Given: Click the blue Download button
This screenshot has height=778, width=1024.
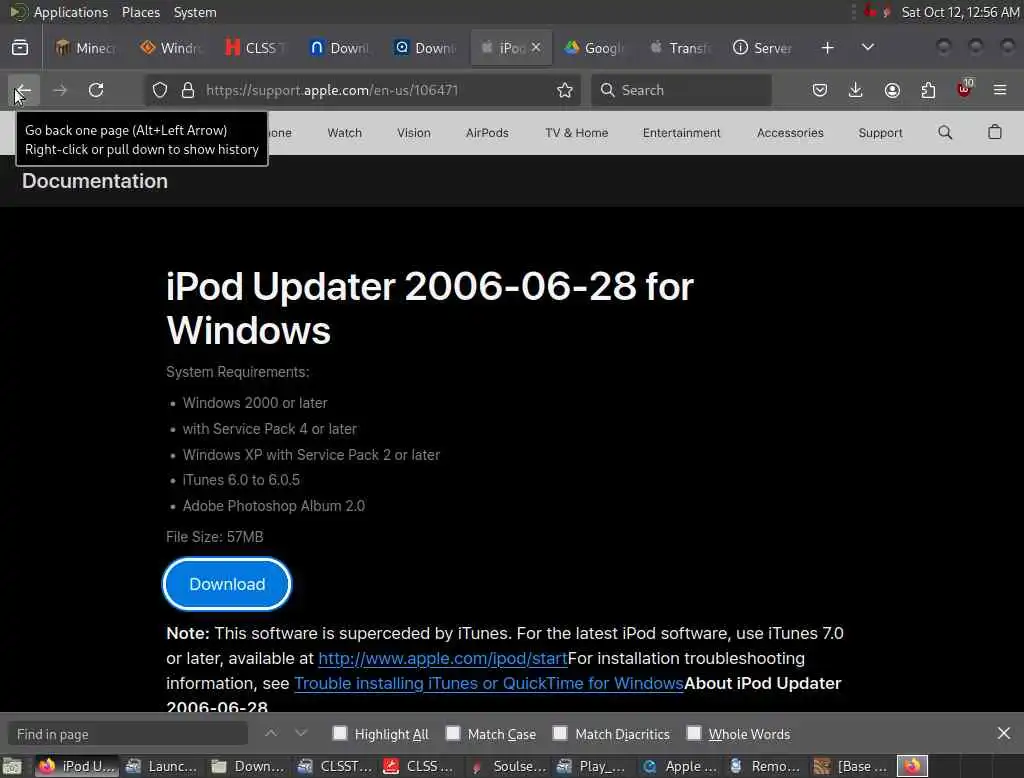Looking at the screenshot, I should click(227, 584).
